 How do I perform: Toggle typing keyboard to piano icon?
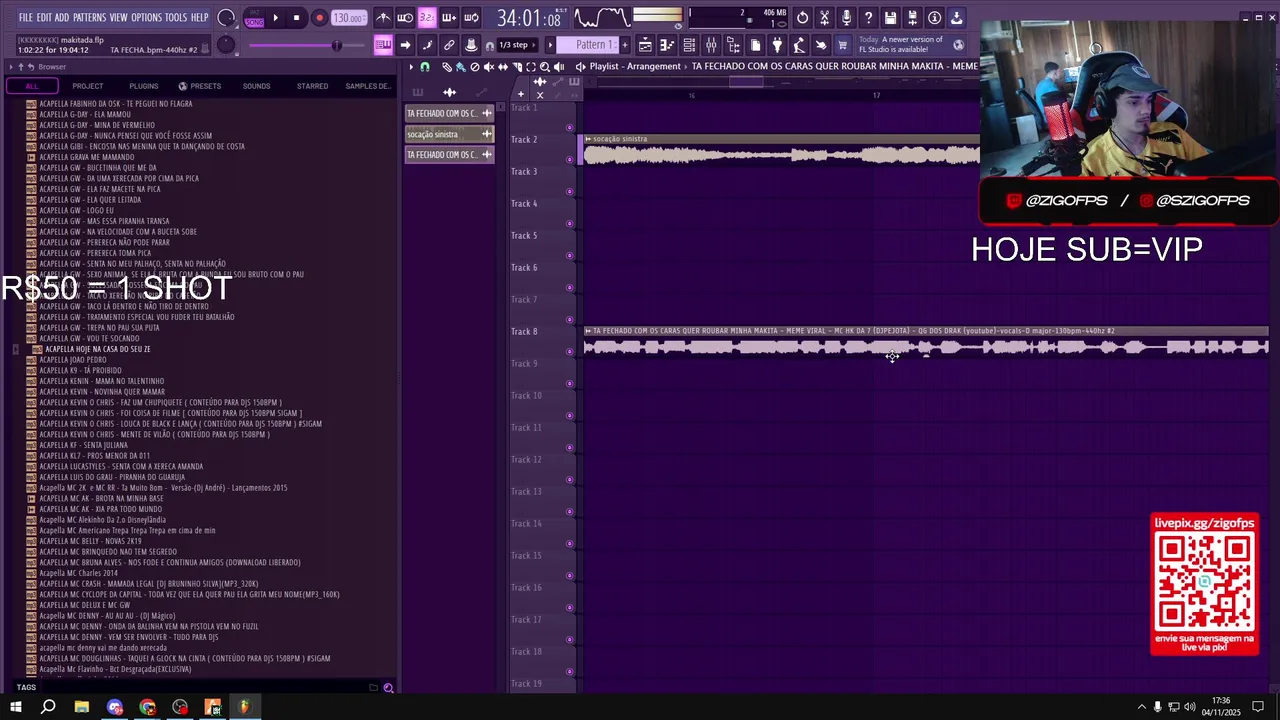[x=383, y=45]
